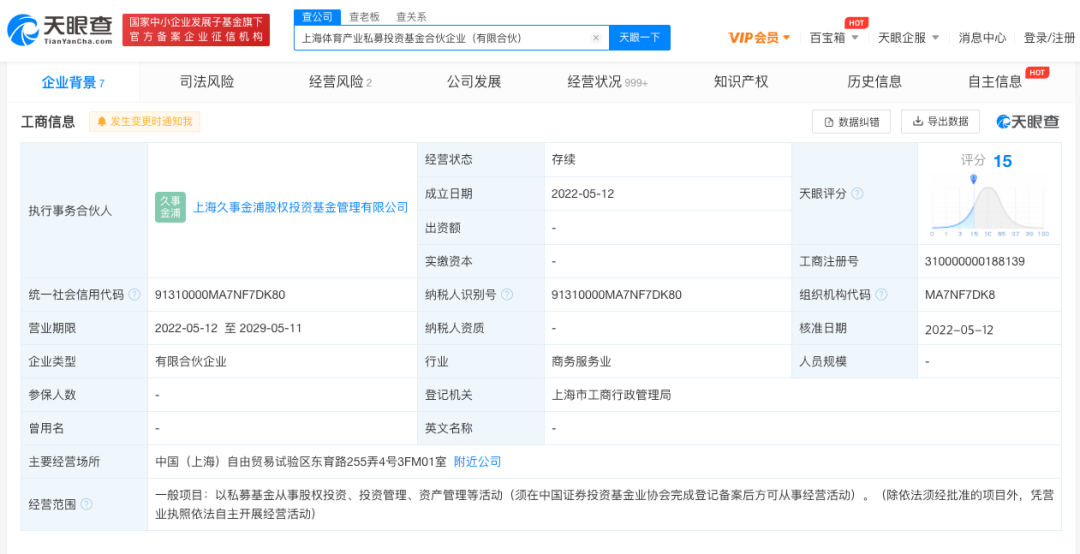Screen dimensions: 1080x554
Task: Open 消息中心
Action: [982, 38]
